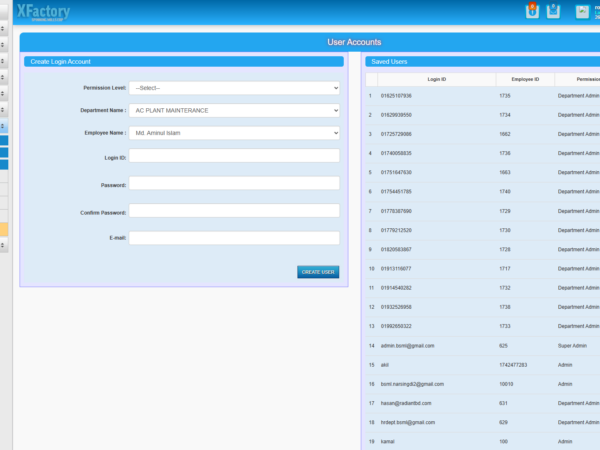The height and width of the screenshot is (450, 600).
Task: Select employee ID 1717 in row 10
Action: 505,269
